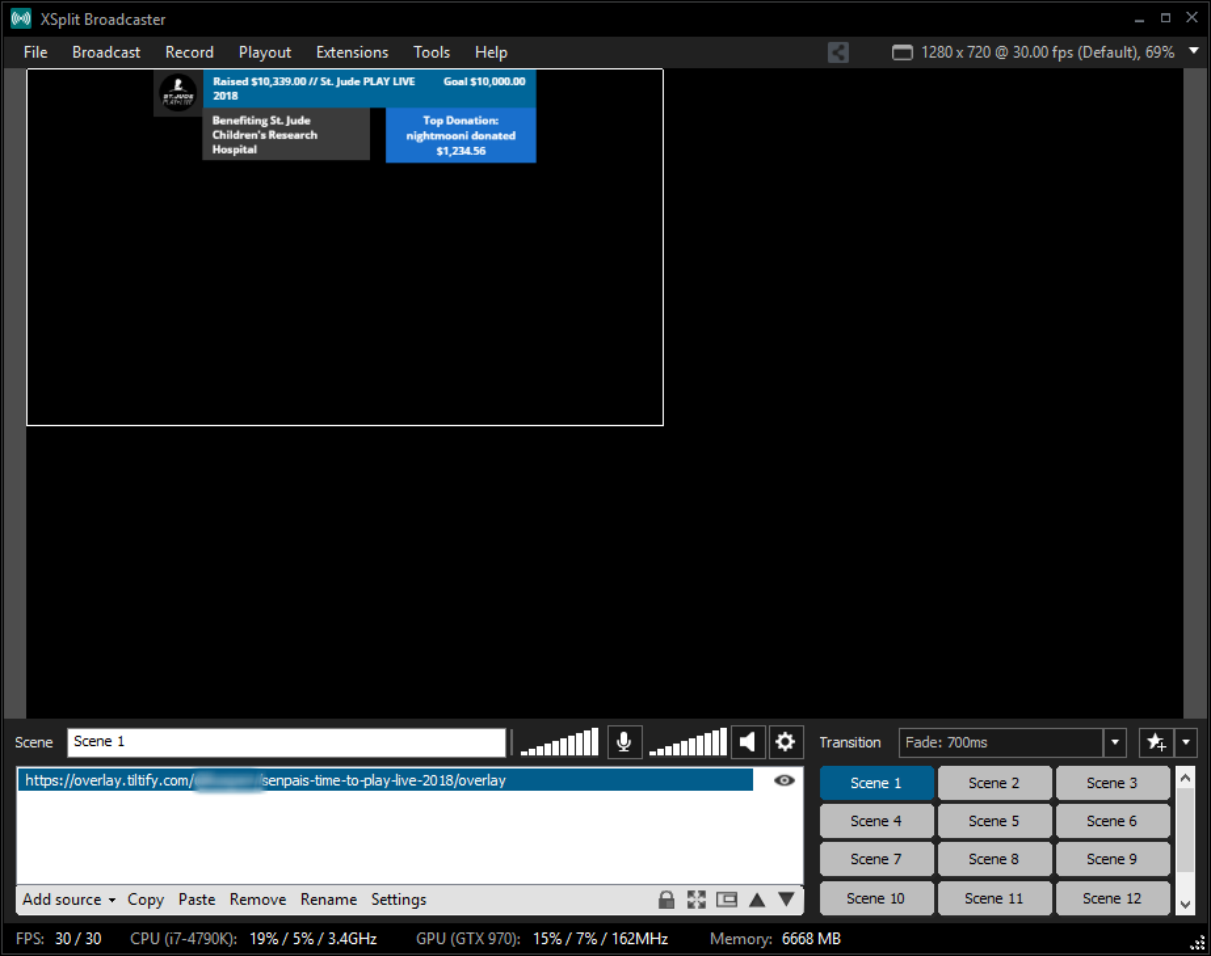Switch to Scene 6

[1112, 821]
